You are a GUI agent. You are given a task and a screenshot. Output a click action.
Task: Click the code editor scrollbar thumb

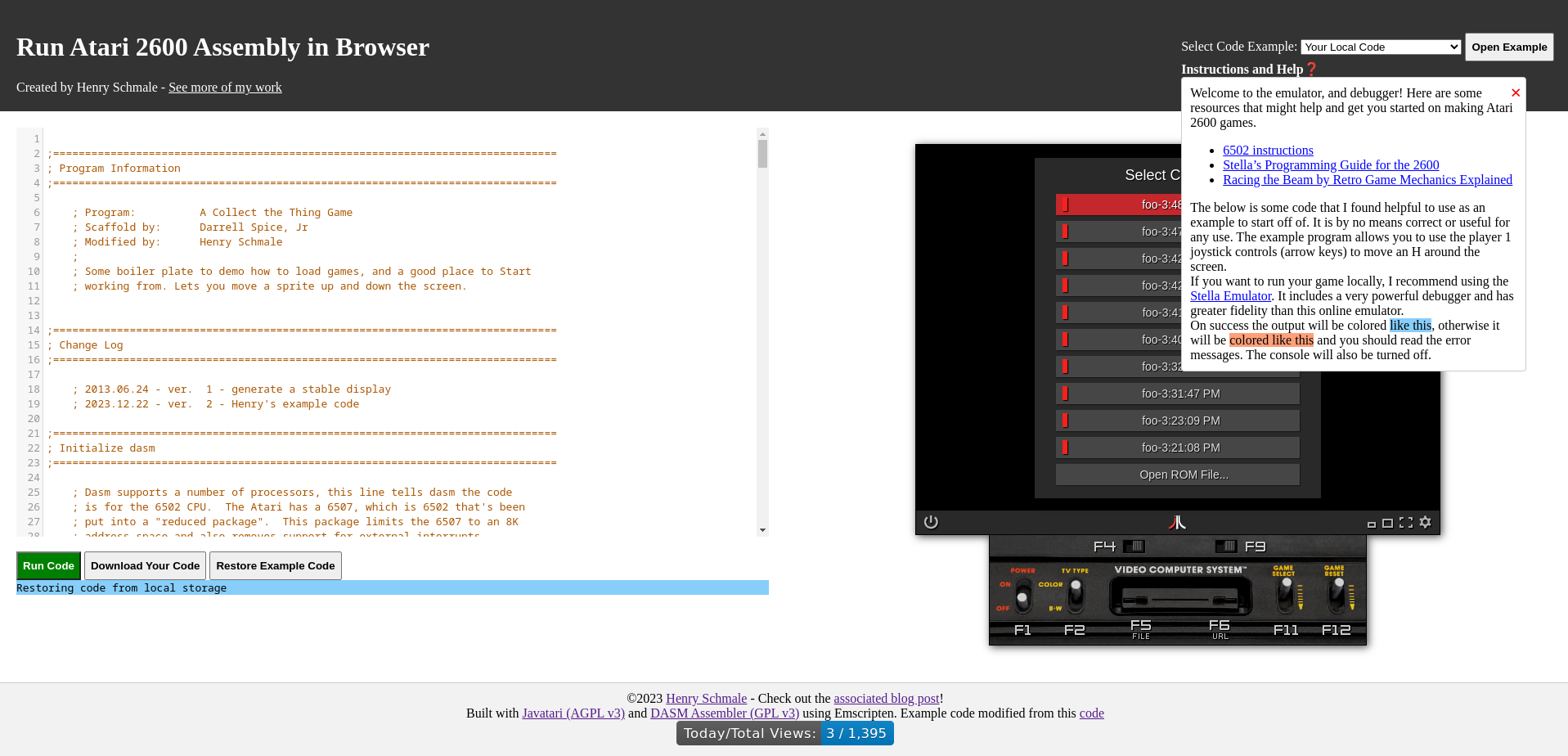[762, 154]
